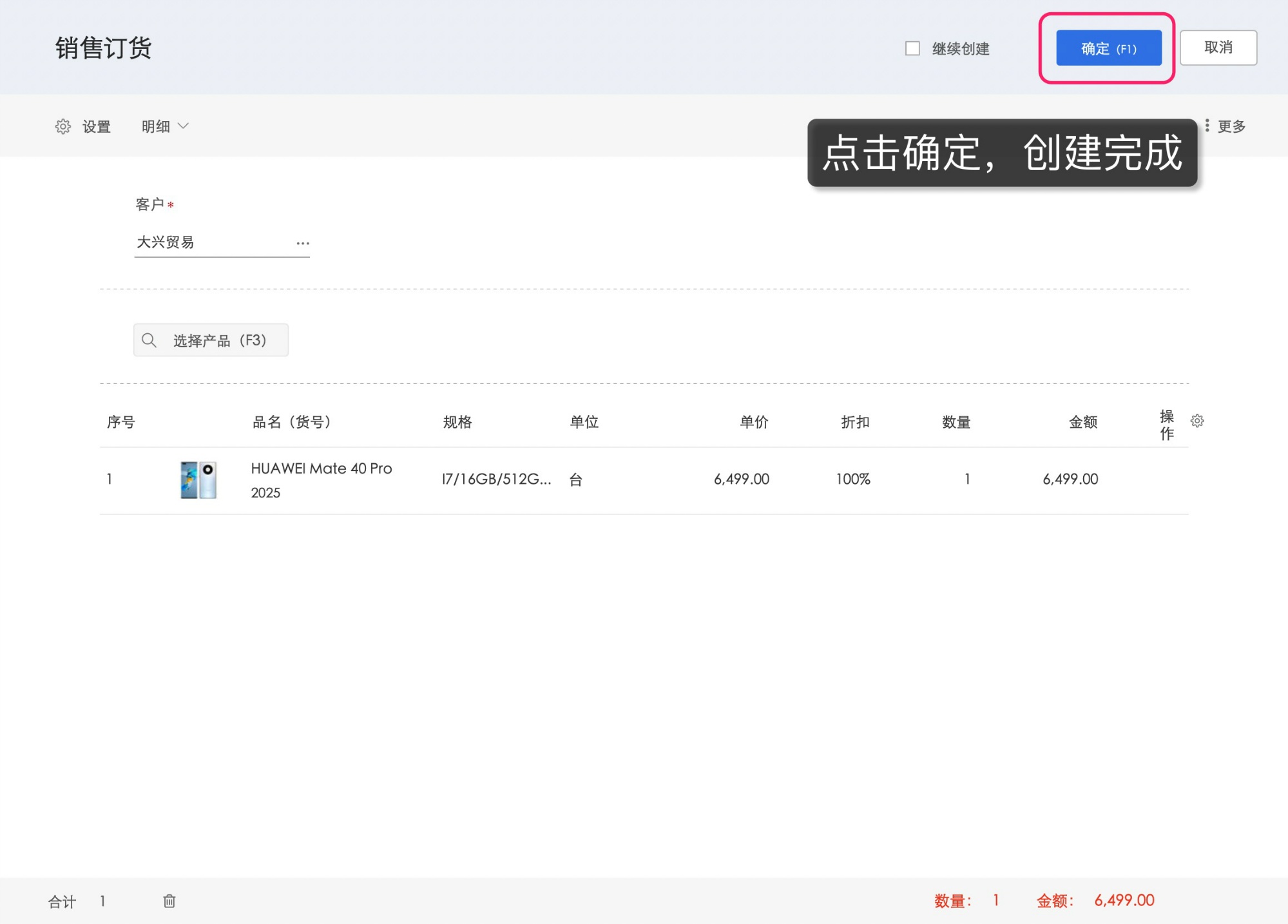Click the 确定 (F1) button
The image size is (1288, 924).
click(1108, 48)
